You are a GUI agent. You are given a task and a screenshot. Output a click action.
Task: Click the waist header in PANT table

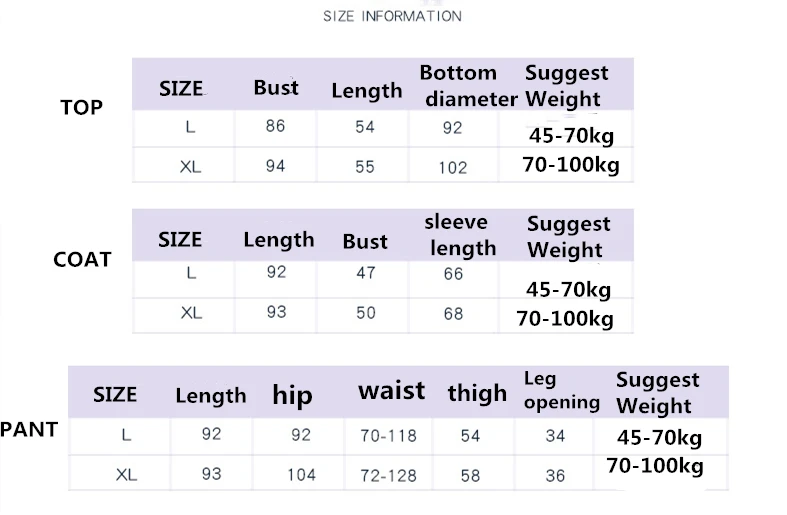[391, 391]
